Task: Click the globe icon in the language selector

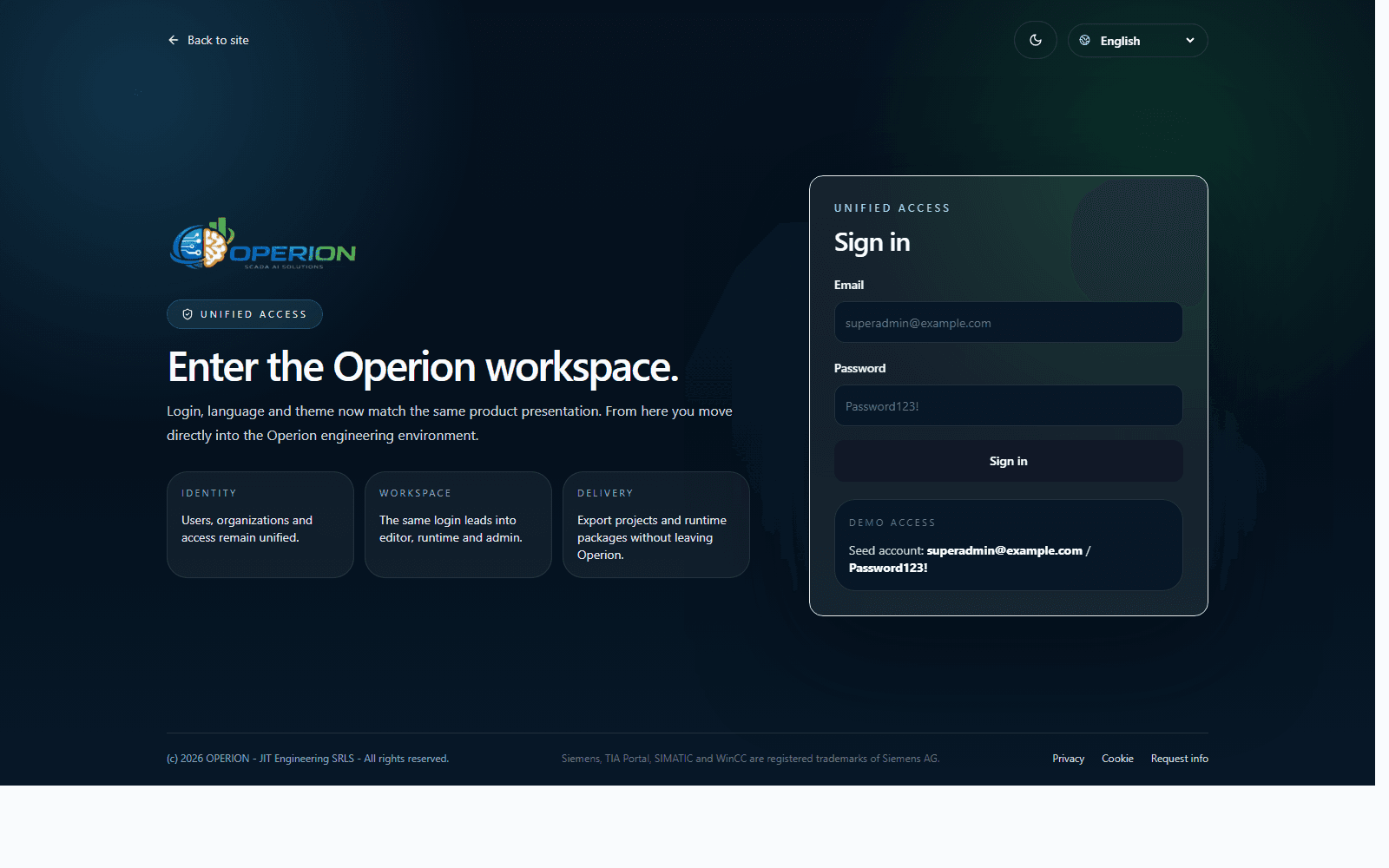Action: click(1085, 40)
